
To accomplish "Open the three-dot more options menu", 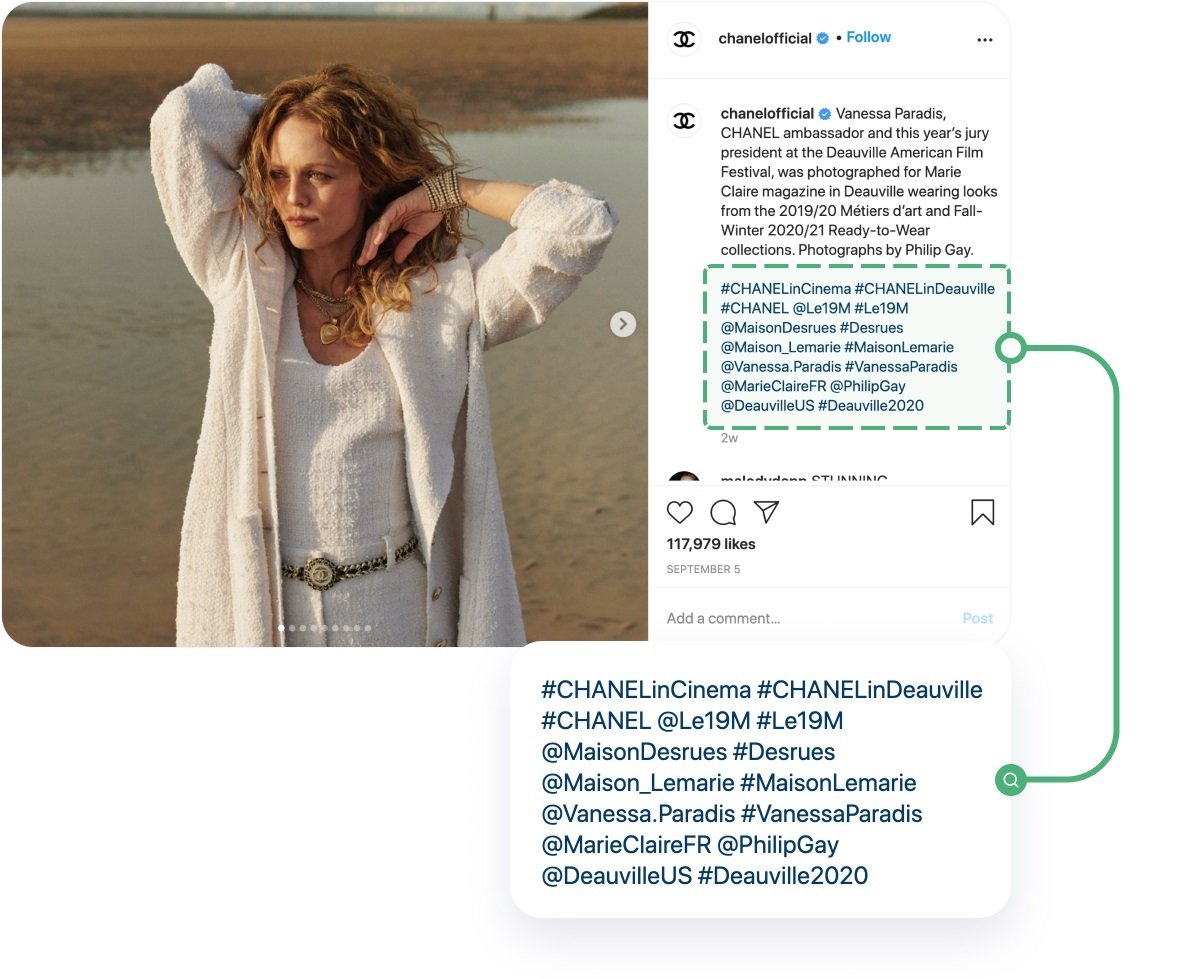I will coord(985,40).
